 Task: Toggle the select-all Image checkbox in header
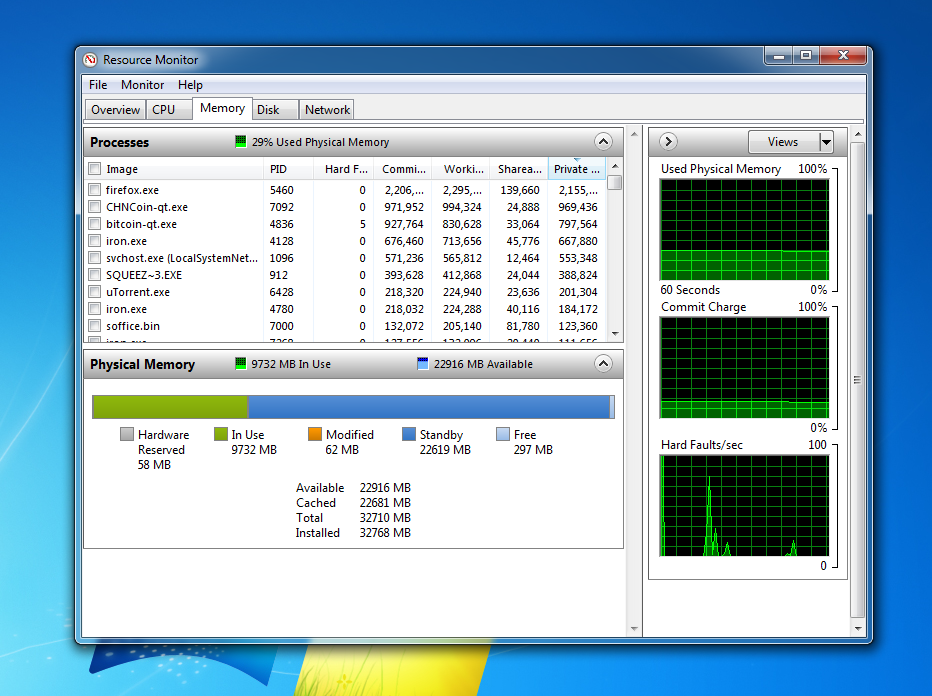tap(95, 169)
